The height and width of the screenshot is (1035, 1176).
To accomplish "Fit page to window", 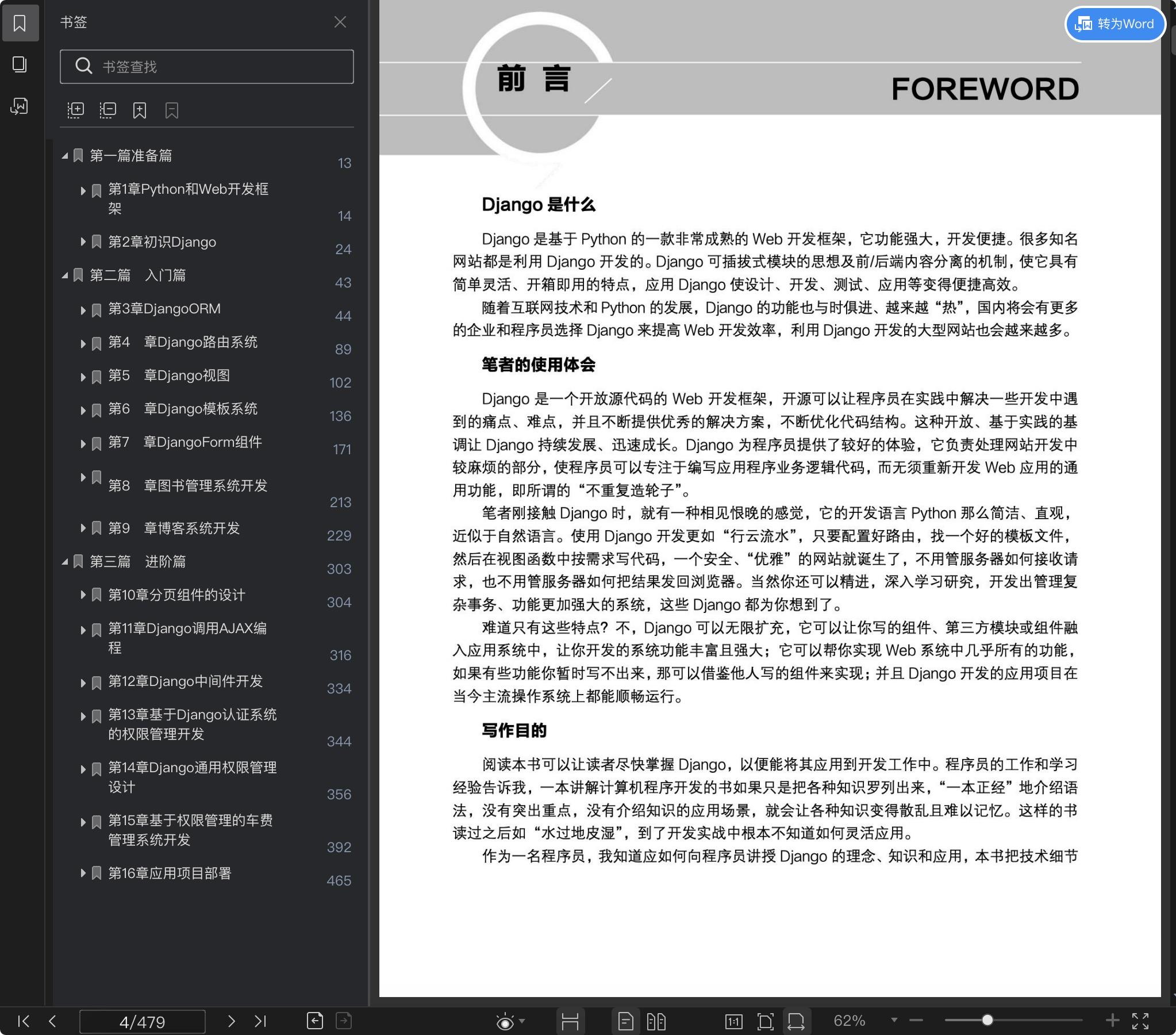I will click(x=765, y=1021).
